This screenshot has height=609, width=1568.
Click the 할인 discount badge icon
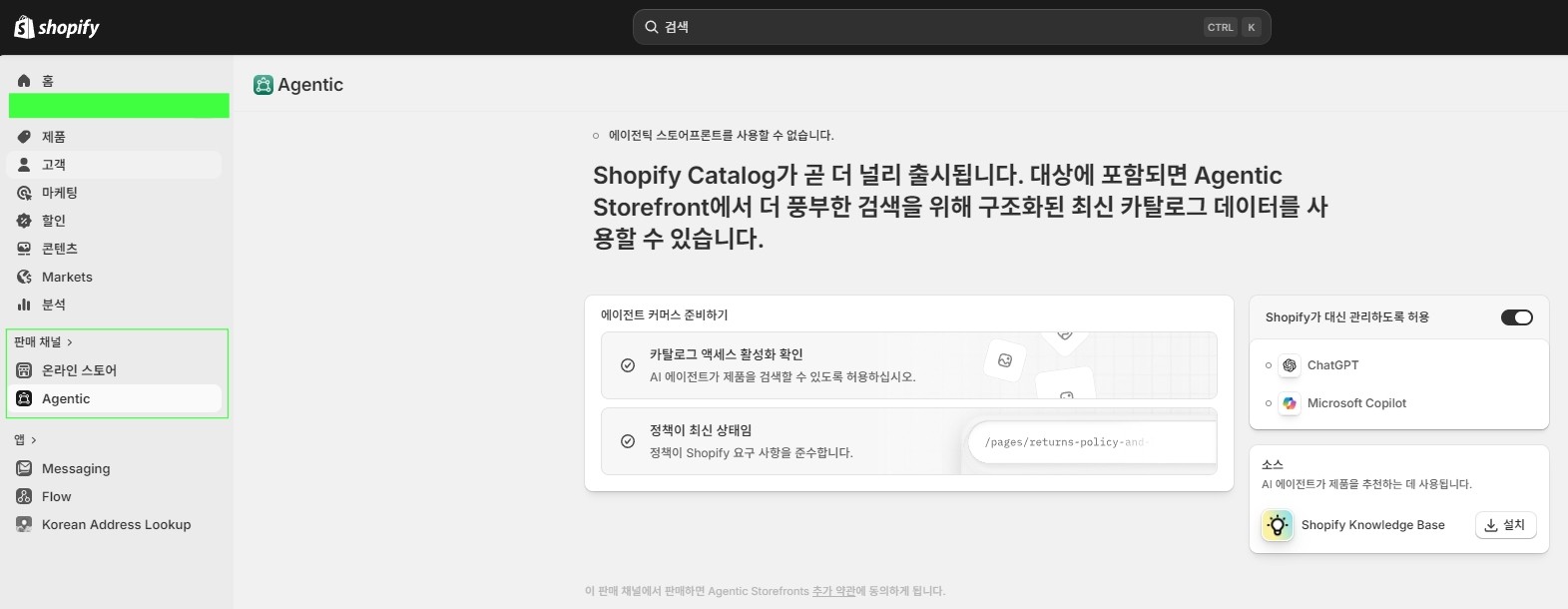(x=24, y=221)
